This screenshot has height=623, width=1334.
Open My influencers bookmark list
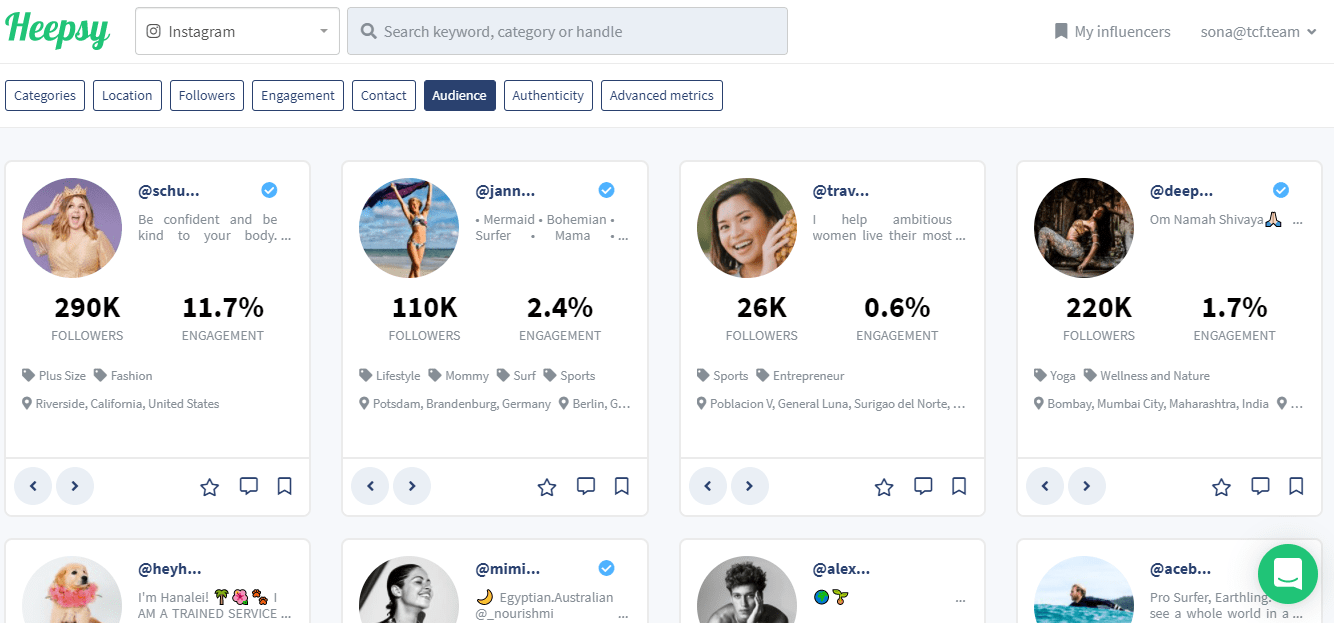[x=1112, y=32]
